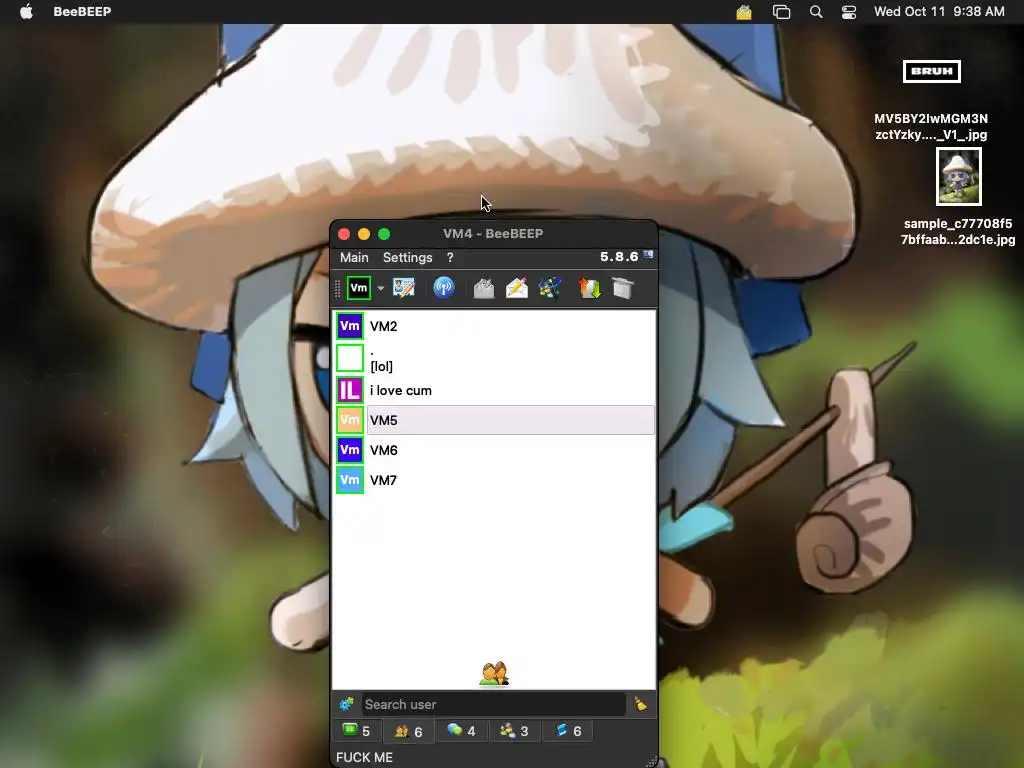Screen dimensions: 1024x768
Task: Open the Apple menu
Action: 26,11
